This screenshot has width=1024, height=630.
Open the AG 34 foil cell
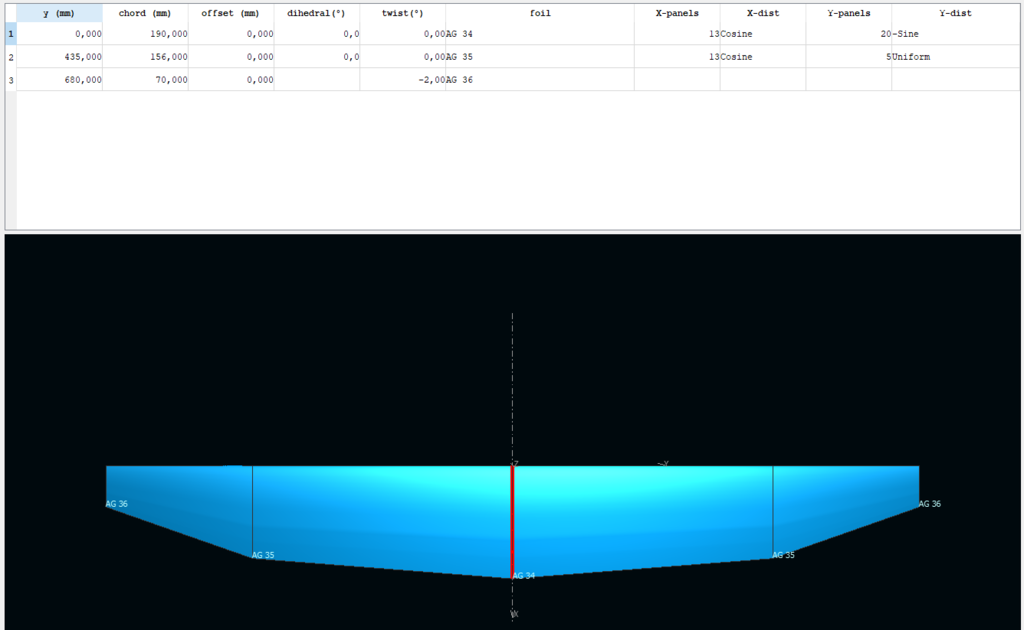pyautogui.click(x=539, y=34)
